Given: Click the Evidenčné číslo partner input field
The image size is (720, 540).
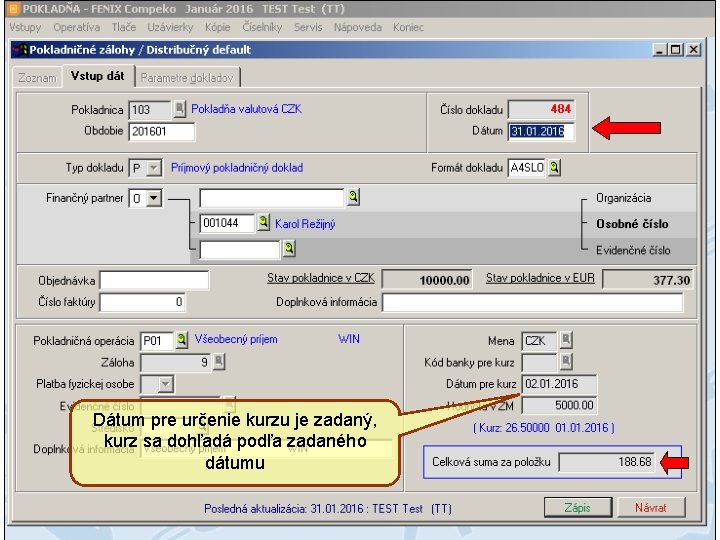Looking at the screenshot, I should [x=240, y=250].
